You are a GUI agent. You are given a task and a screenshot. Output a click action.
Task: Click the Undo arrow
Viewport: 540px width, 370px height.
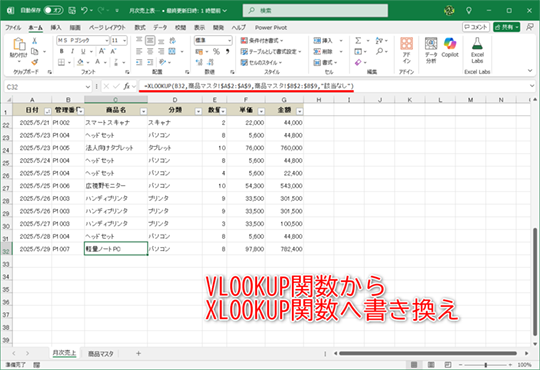(84, 11)
